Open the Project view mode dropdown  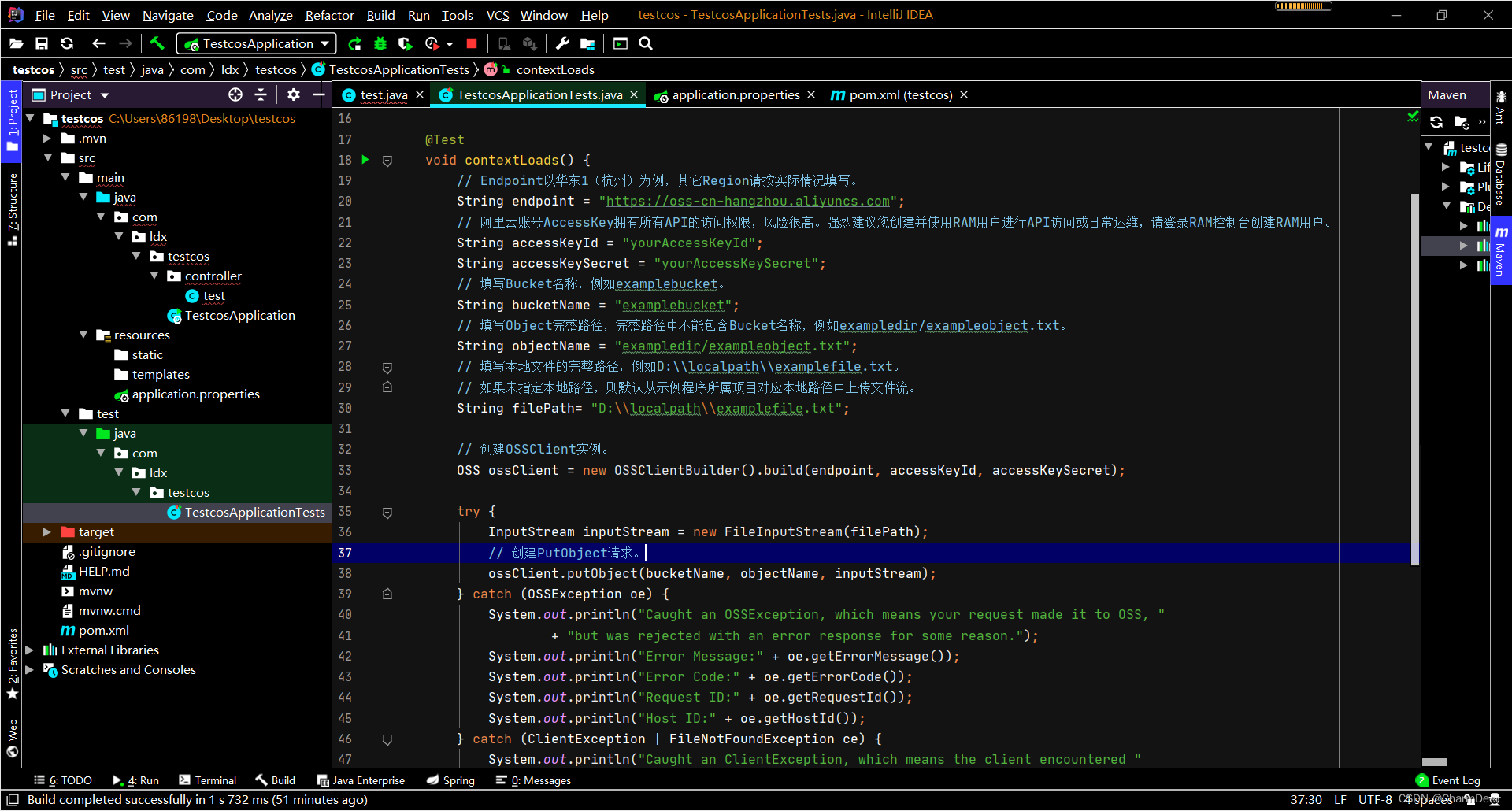(105, 95)
